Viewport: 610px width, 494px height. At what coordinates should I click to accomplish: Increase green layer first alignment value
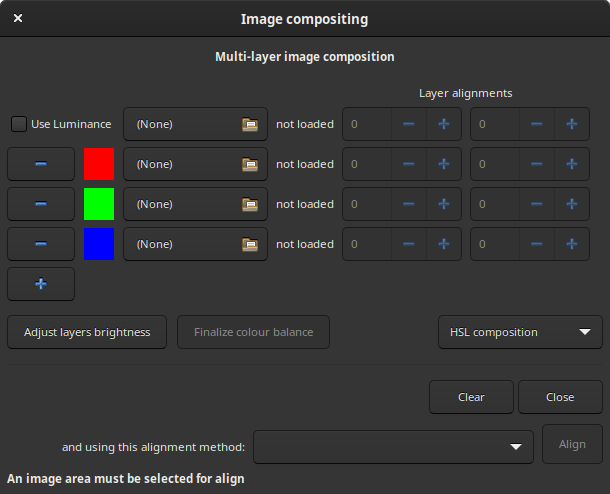pyautogui.click(x=444, y=204)
